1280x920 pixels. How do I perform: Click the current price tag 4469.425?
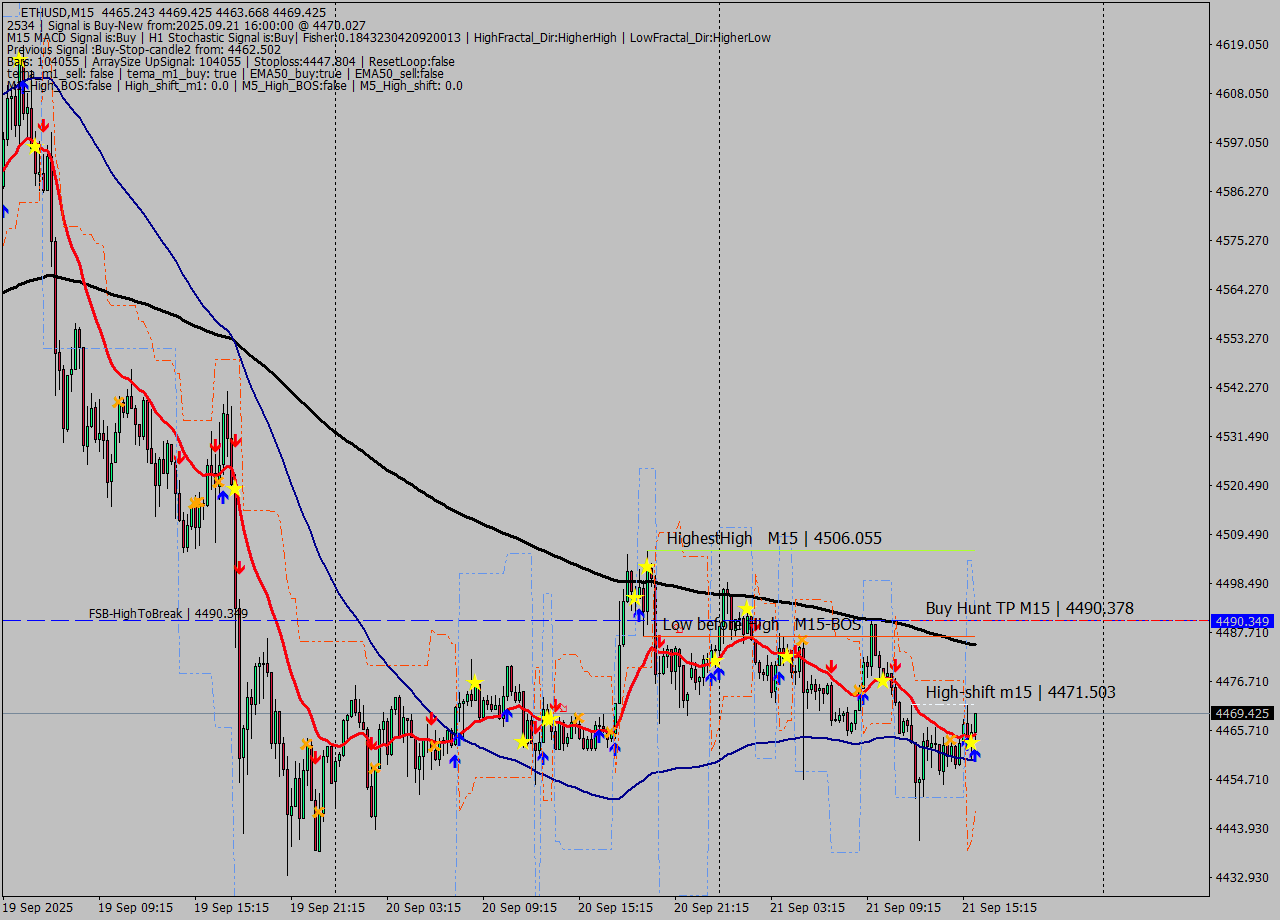1241,713
